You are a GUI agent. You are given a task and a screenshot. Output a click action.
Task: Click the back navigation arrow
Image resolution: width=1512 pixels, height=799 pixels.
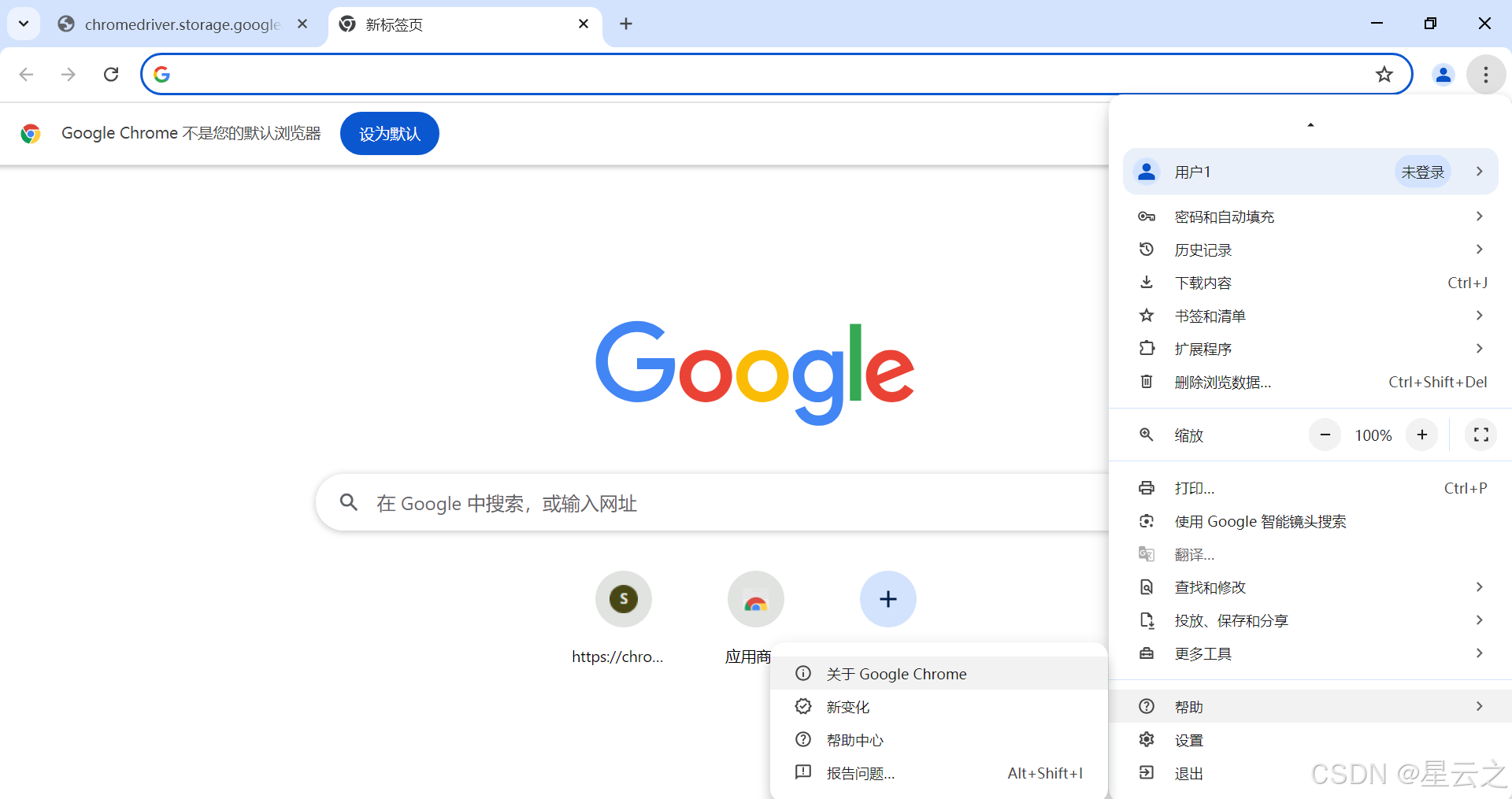tap(26, 74)
